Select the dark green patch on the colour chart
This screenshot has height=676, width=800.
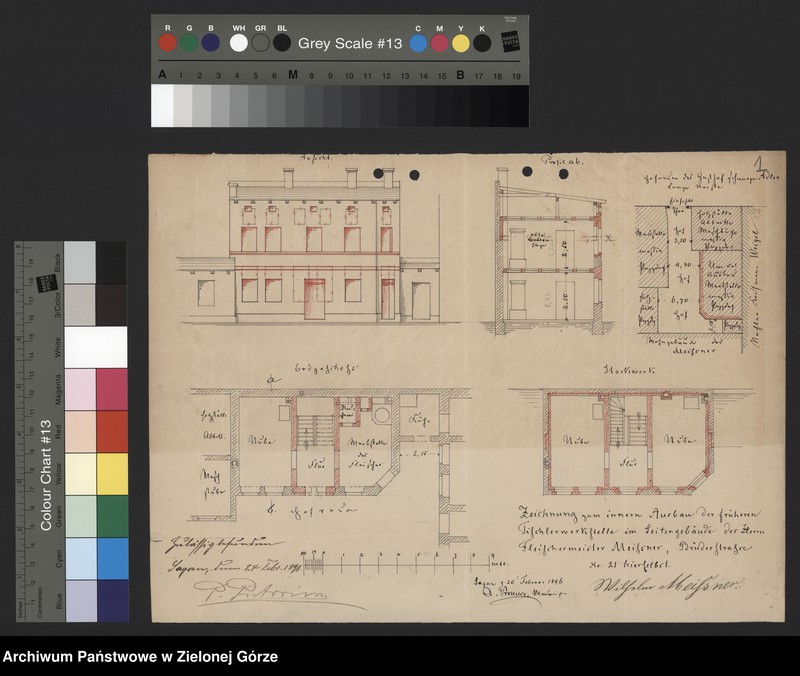pos(112,516)
